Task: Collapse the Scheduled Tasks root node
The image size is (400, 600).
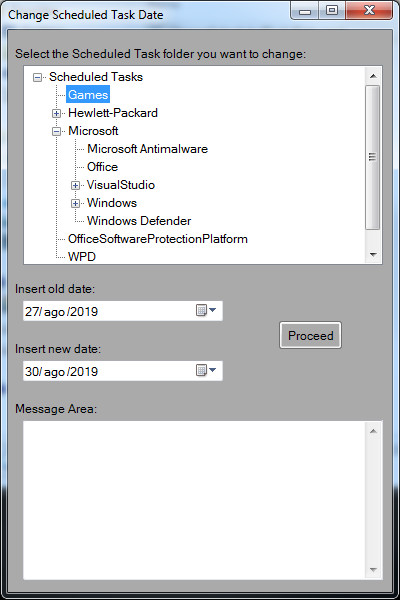Action: 38,77
